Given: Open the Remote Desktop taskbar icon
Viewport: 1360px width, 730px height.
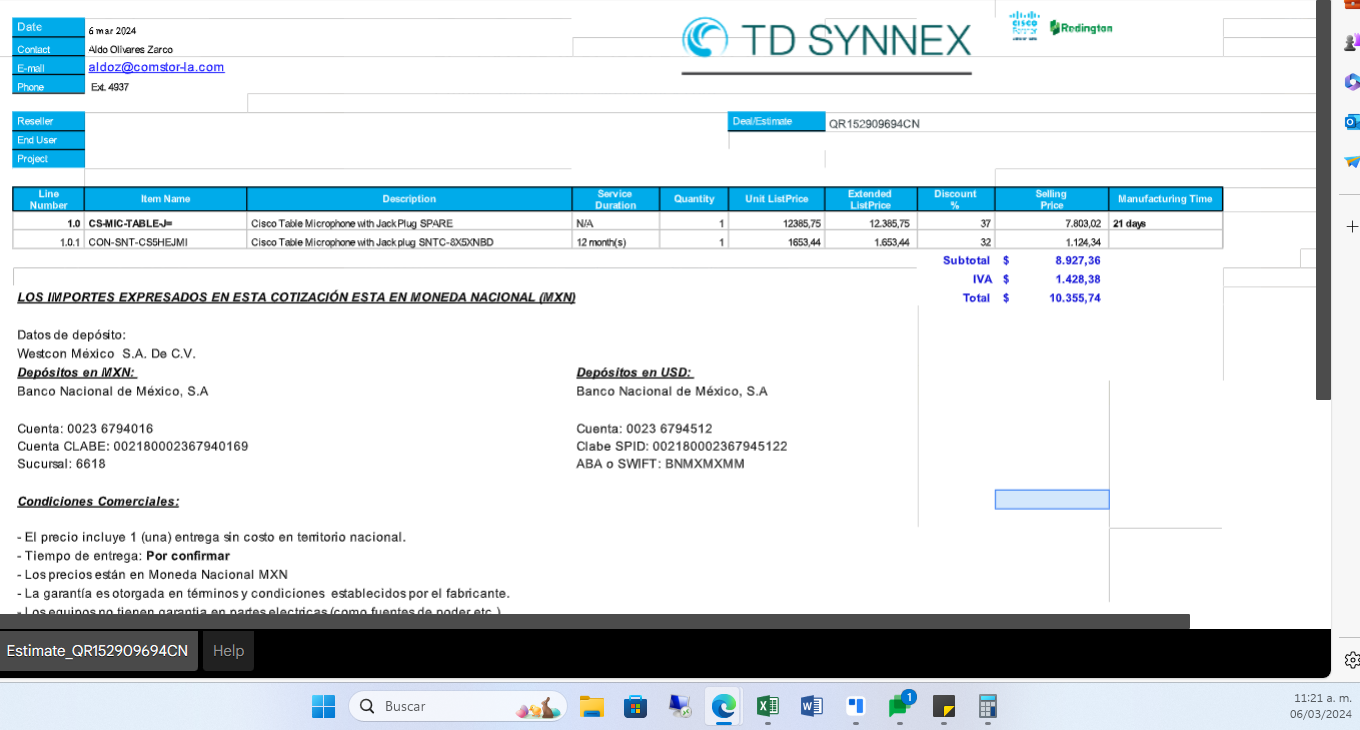Looking at the screenshot, I should (x=680, y=706).
